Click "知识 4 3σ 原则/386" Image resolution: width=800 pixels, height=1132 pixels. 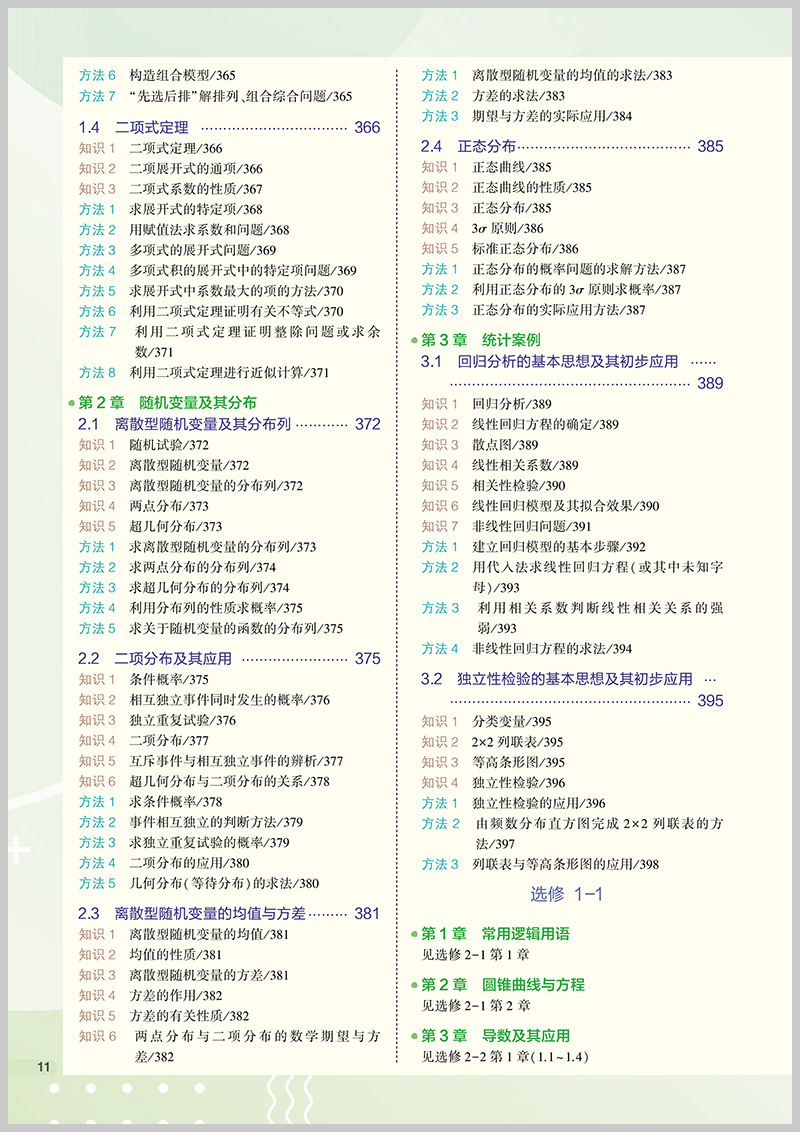pos(482,229)
